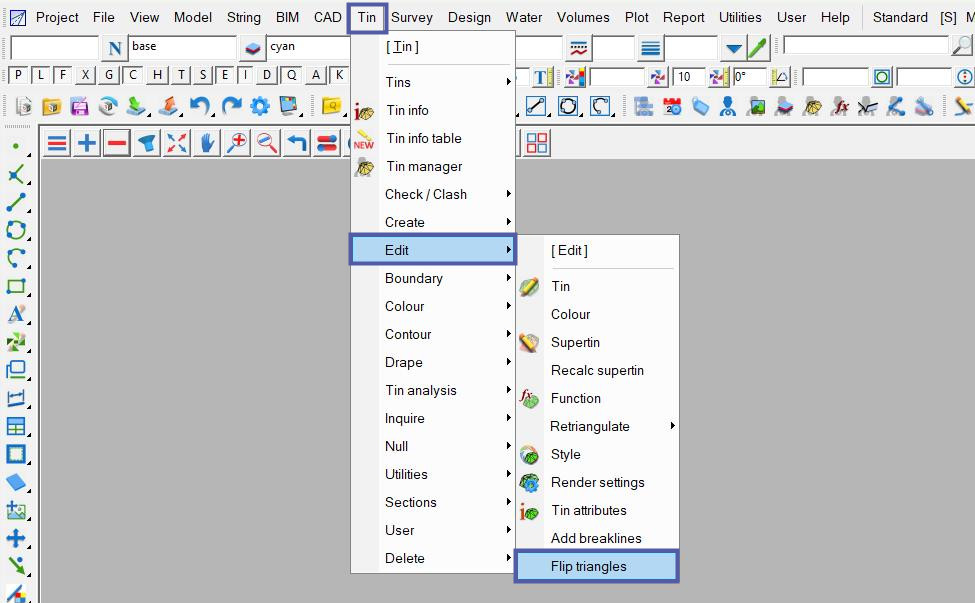This screenshot has width=975, height=603.
Task: Toggle the X snap button
Action: (x=85, y=75)
